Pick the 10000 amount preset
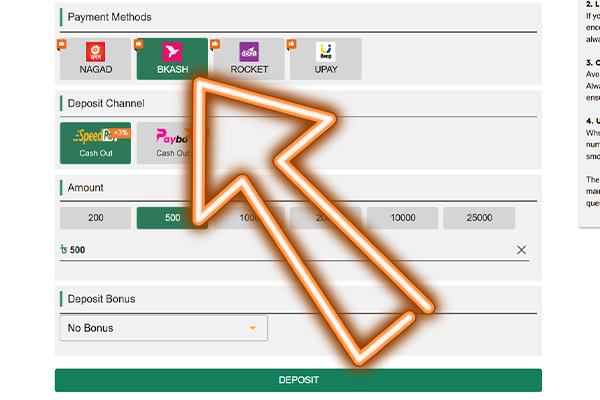This screenshot has width=600, height=400. (403, 218)
